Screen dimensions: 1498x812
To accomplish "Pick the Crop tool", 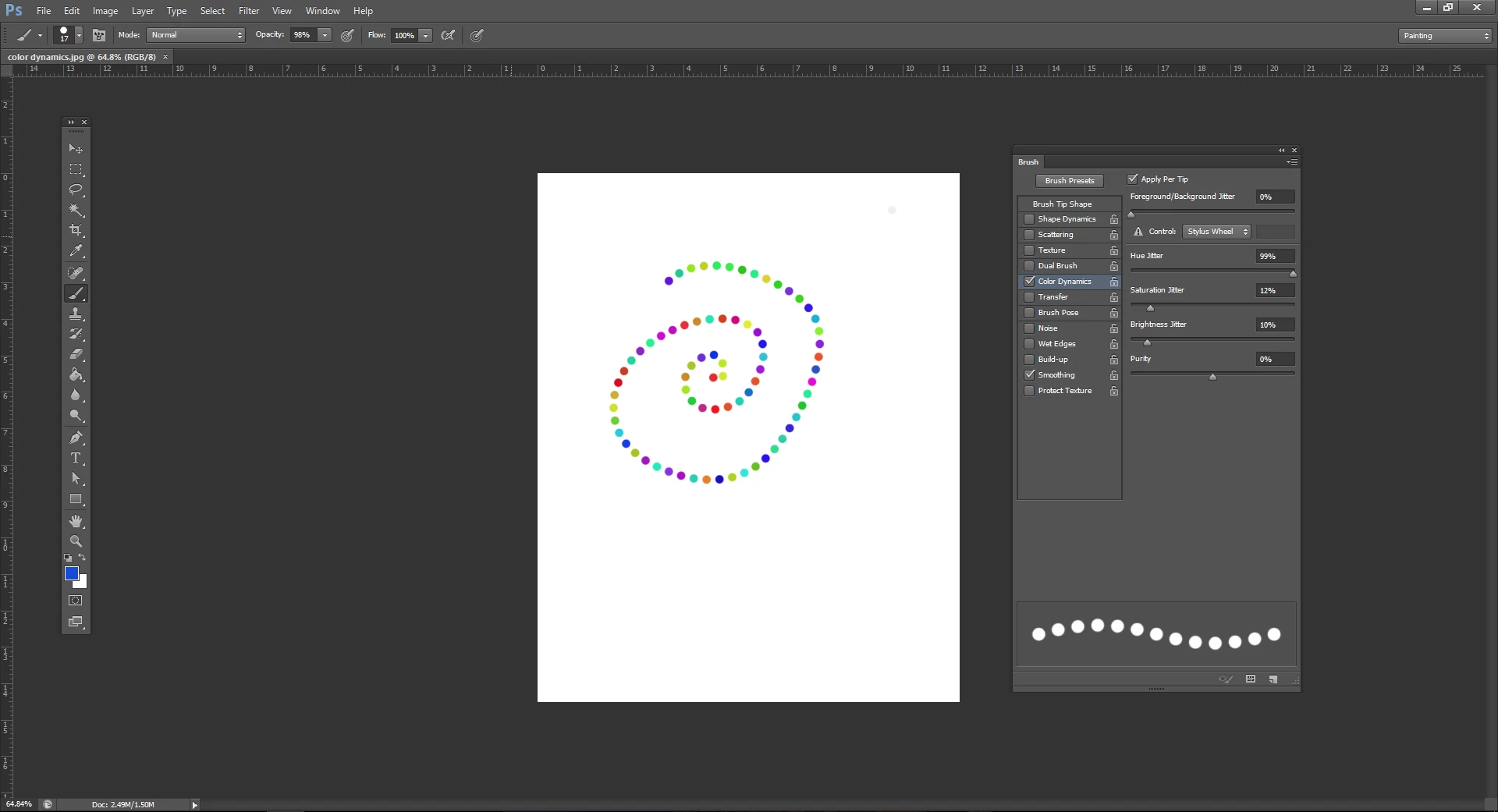I will pyautogui.click(x=76, y=230).
